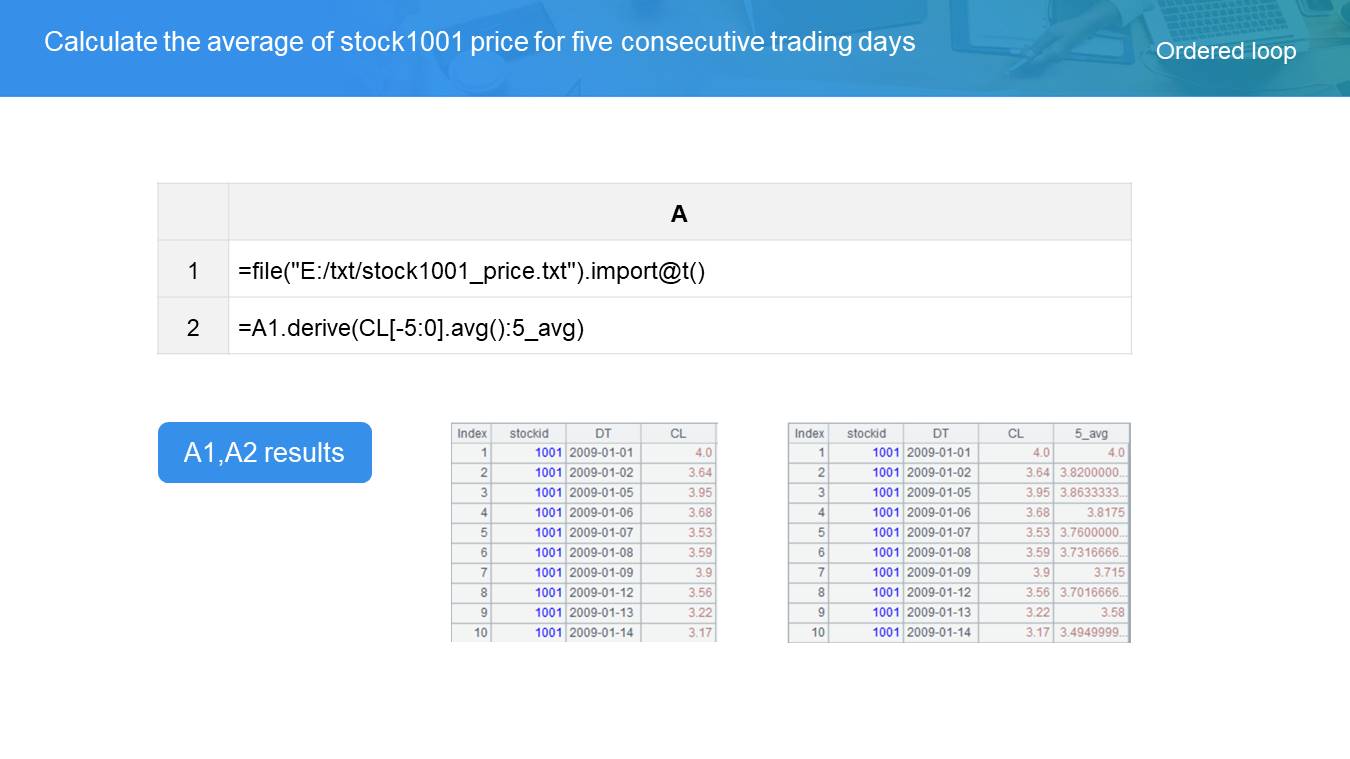
Task: Select the 2009-01-05 date in the left table
Action: coord(601,492)
